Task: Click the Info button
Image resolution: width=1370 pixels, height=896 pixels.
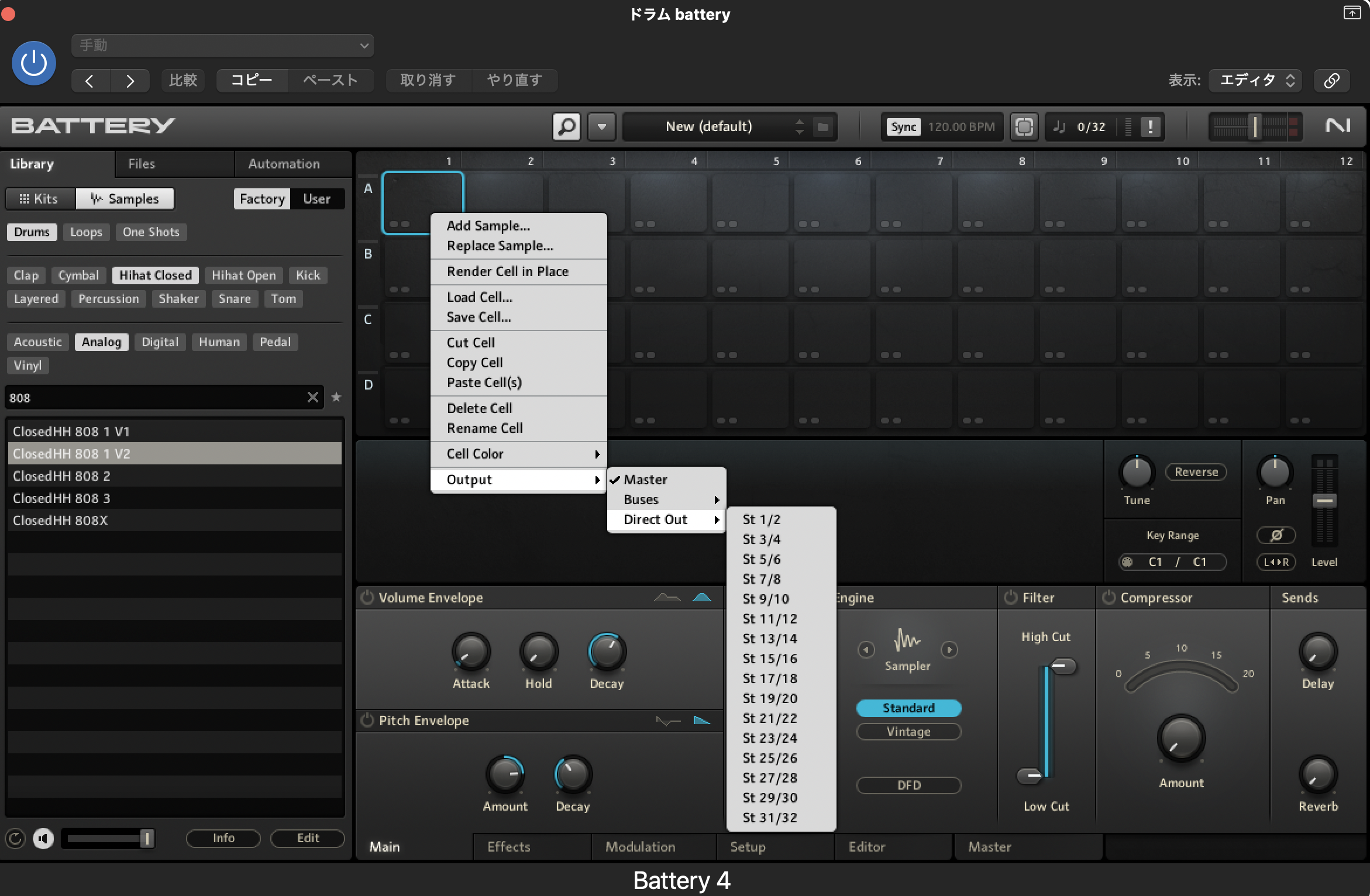Action: [x=223, y=838]
